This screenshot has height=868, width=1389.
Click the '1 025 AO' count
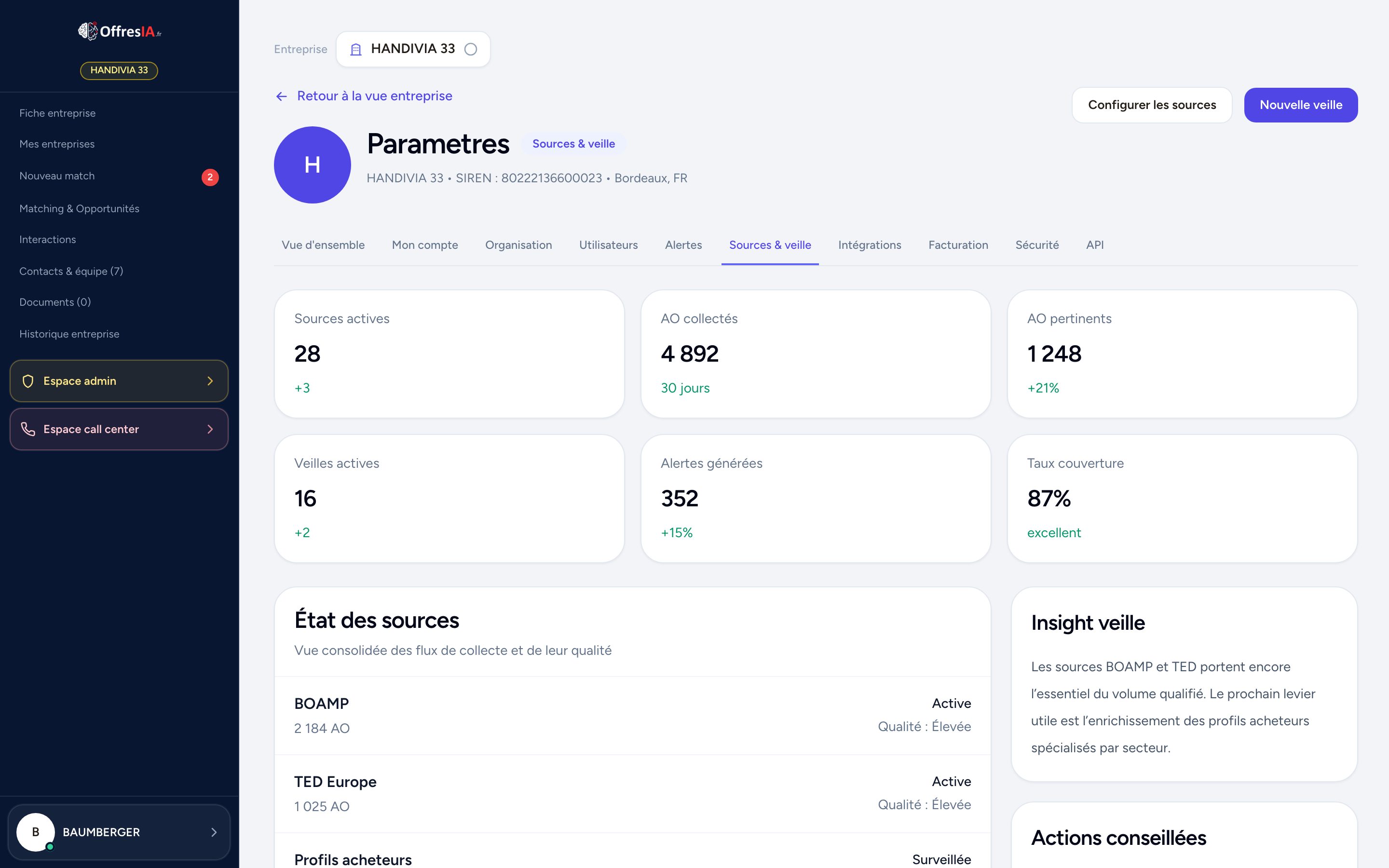coord(322,807)
